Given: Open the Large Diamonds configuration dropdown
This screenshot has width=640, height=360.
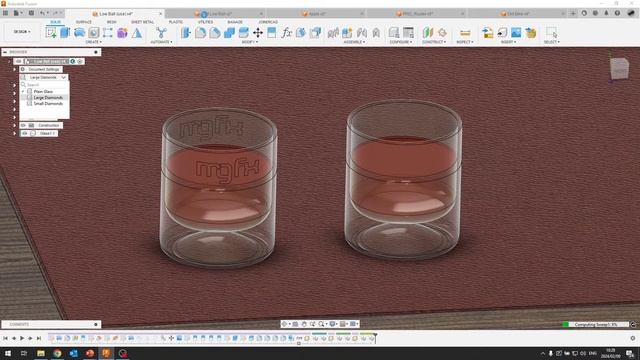Looking at the screenshot, I should tap(44, 77).
